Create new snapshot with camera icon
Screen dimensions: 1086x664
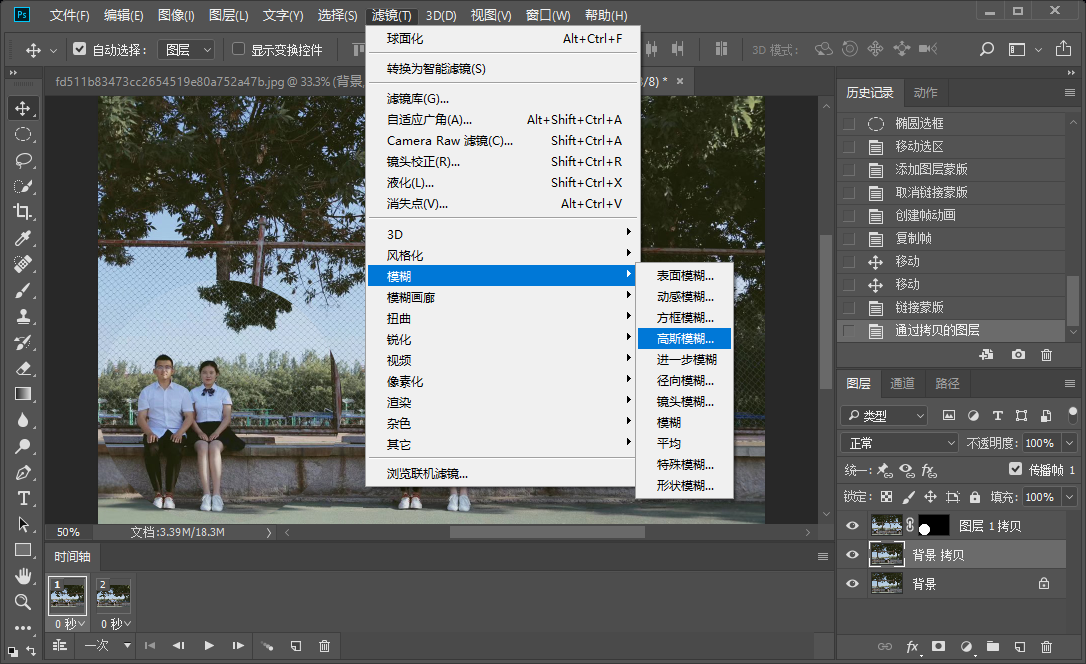[x=1017, y=355]
